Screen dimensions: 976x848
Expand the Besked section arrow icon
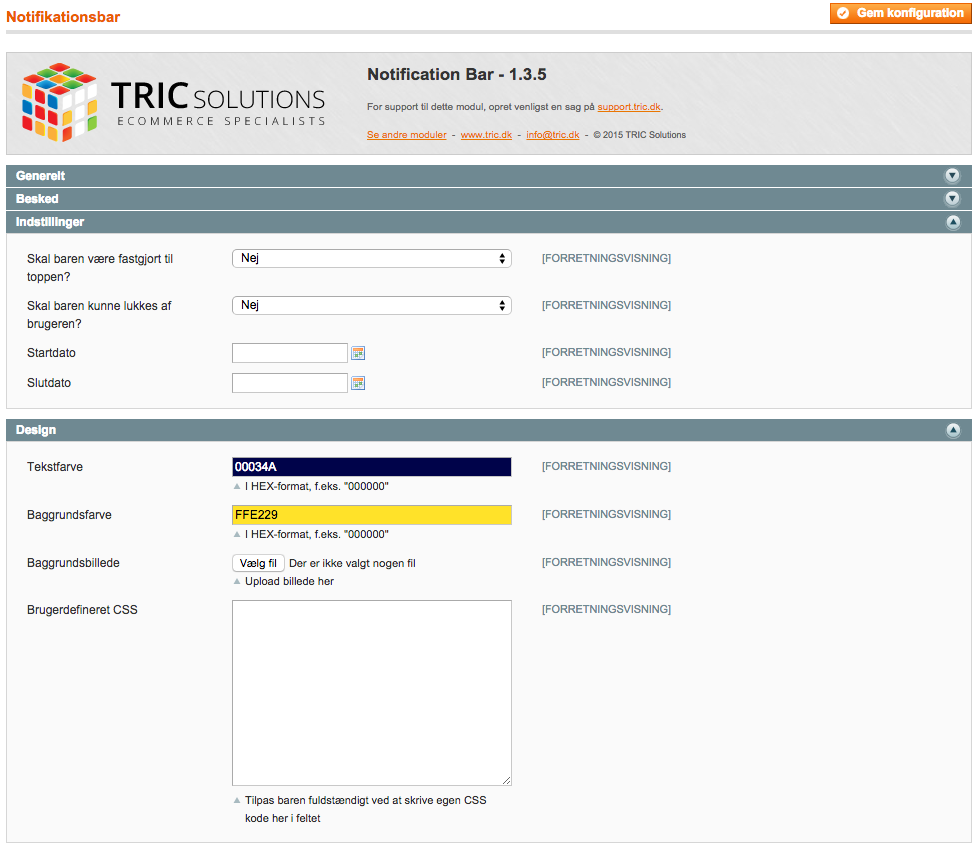coord(952,199)
